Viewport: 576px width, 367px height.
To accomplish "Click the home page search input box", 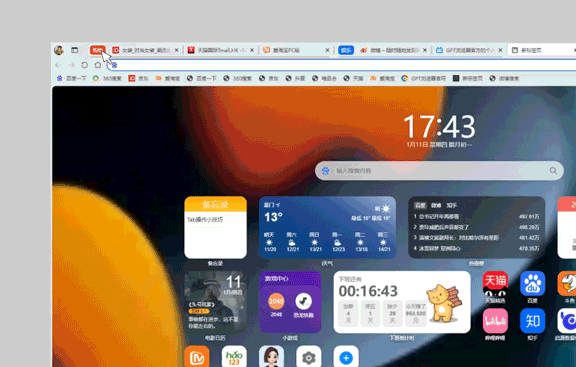I will coord(439,171).
